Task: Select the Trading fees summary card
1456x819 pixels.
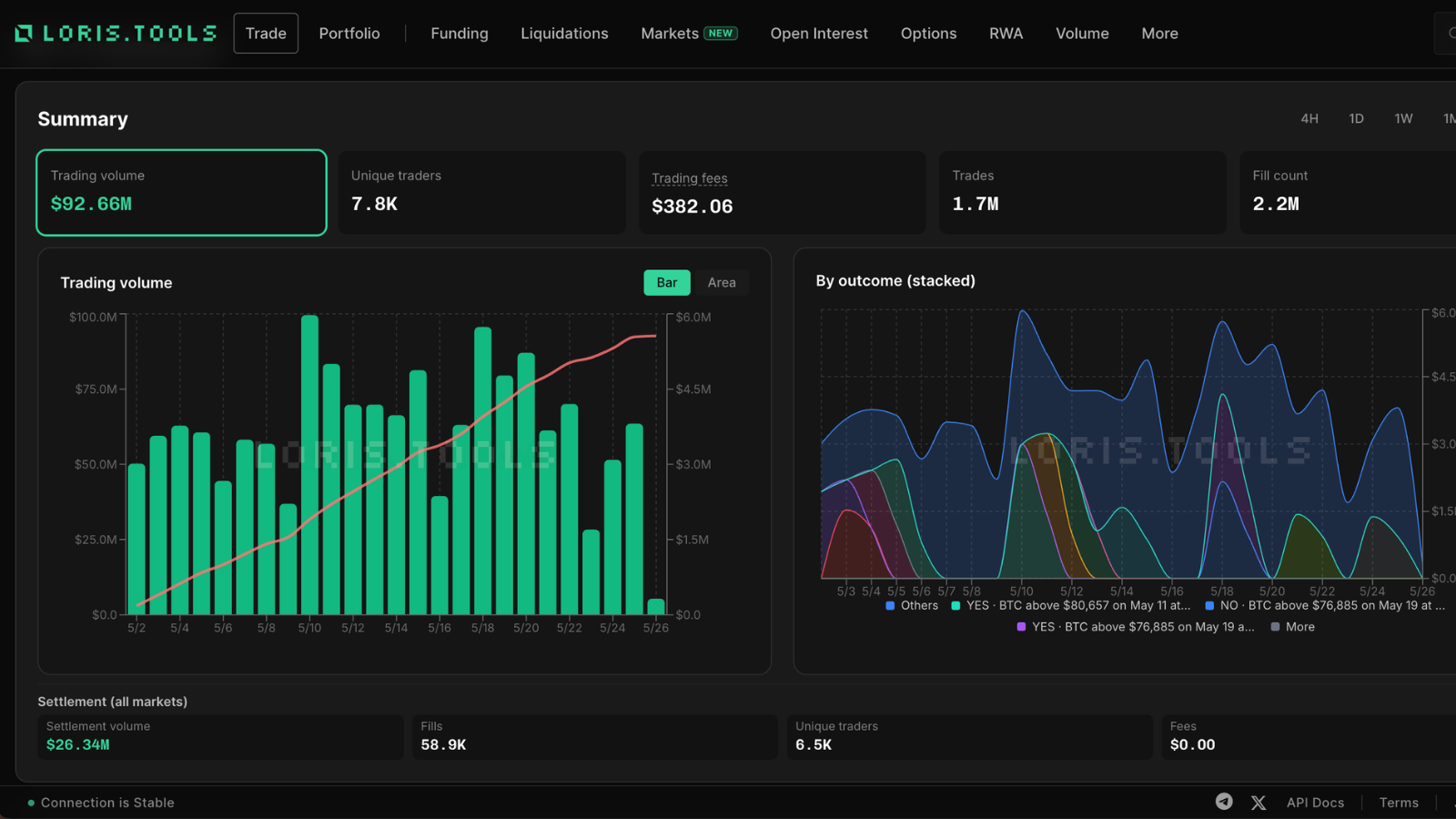Action: [x=782, y=193]
